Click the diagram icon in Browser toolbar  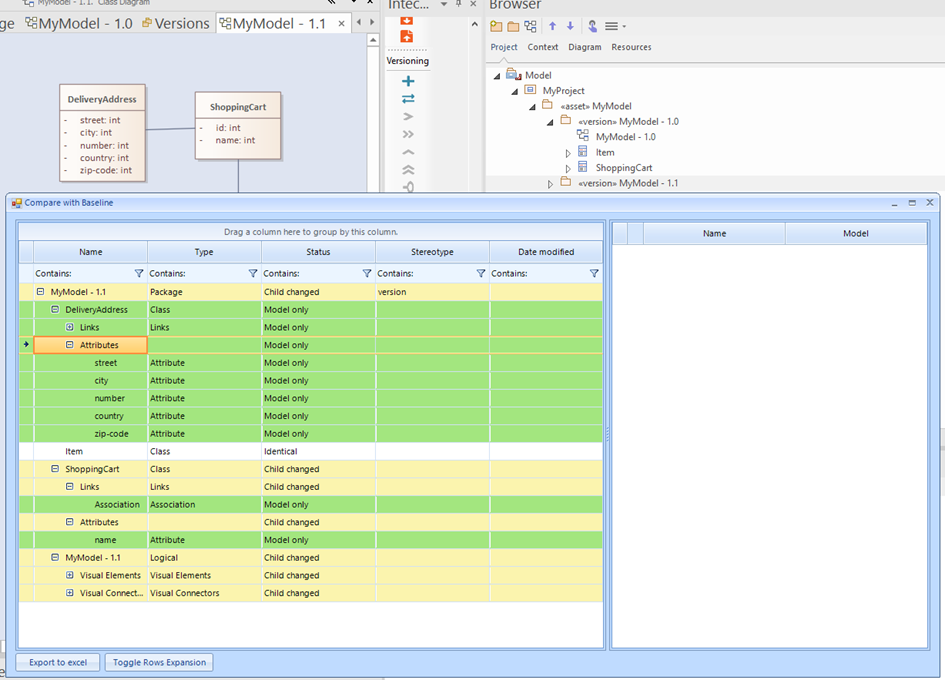pyautogui.click(x=530, y=26)
